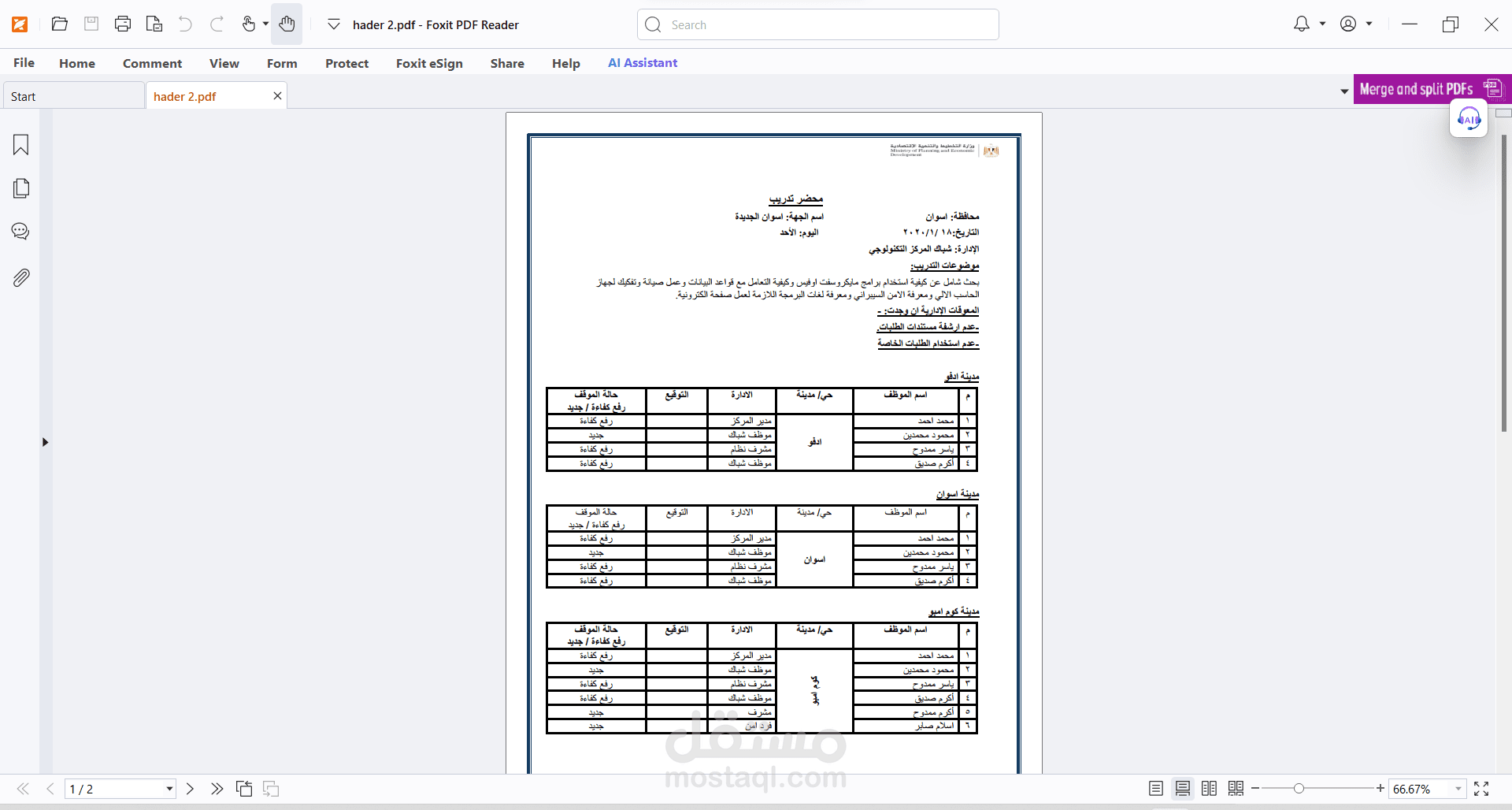Image resolution: width=1512 pixels, height=810 pixels.
Task: Switch to the Home ribbon tab
Action: click(77, 63)
